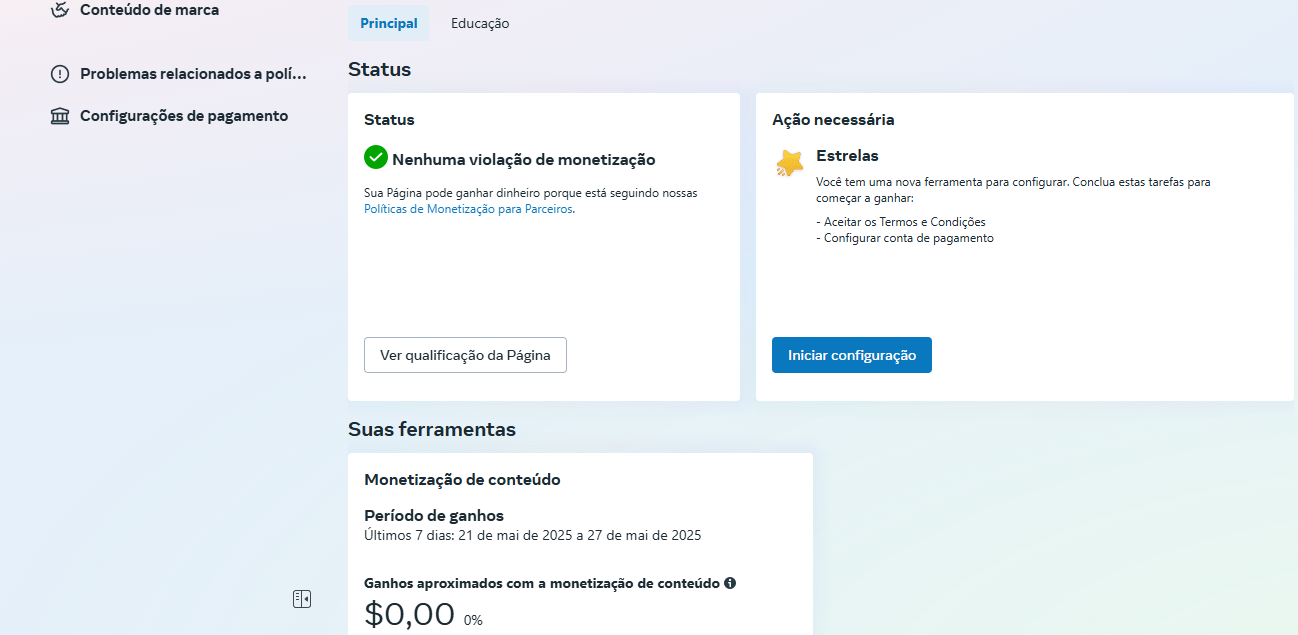Viewport: 1298px width, 635px height.
Task: Select the Principal tab
Action: coord(388,22)
